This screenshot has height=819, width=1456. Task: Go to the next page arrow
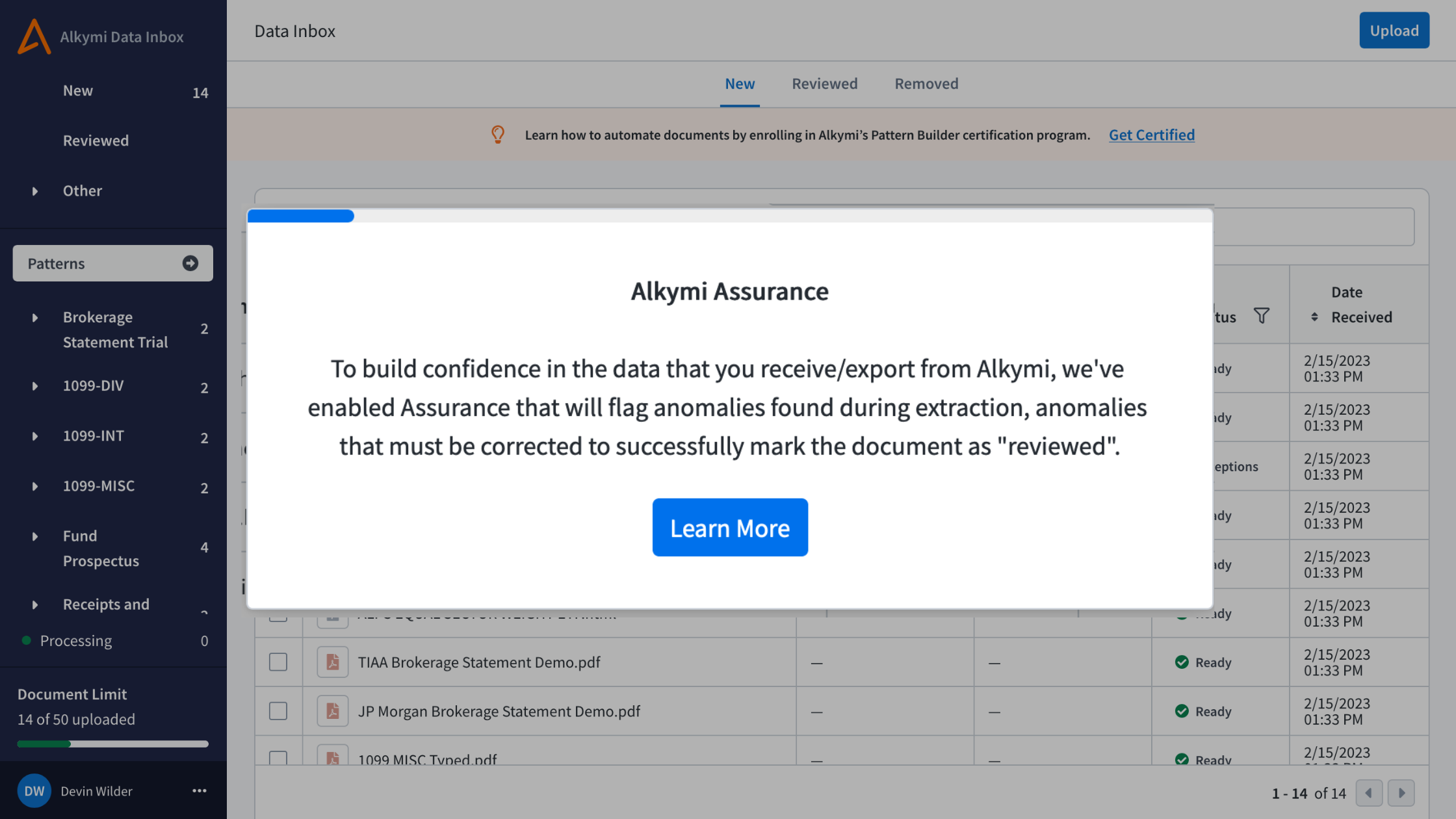click(x=1401, y=793)
